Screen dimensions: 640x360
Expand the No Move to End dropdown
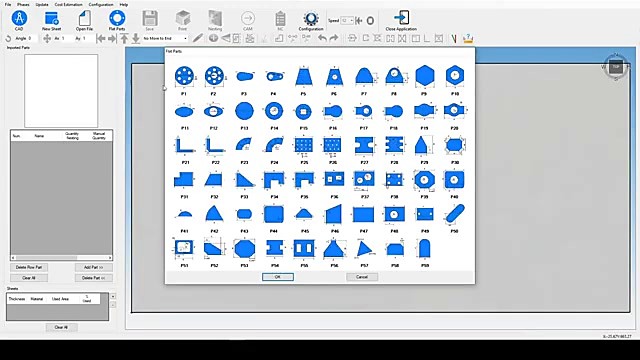[185, 38]
